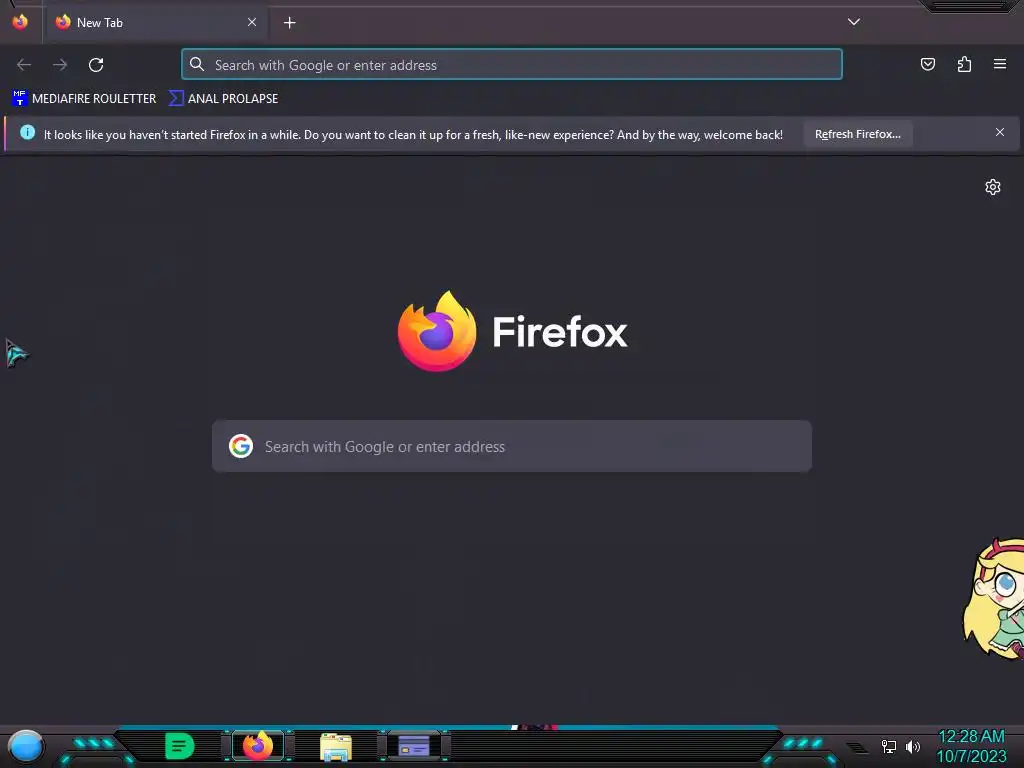Viewport: 1024px width, 768px height.
Task: Focus the address bar search field
Action: point(512,65)
